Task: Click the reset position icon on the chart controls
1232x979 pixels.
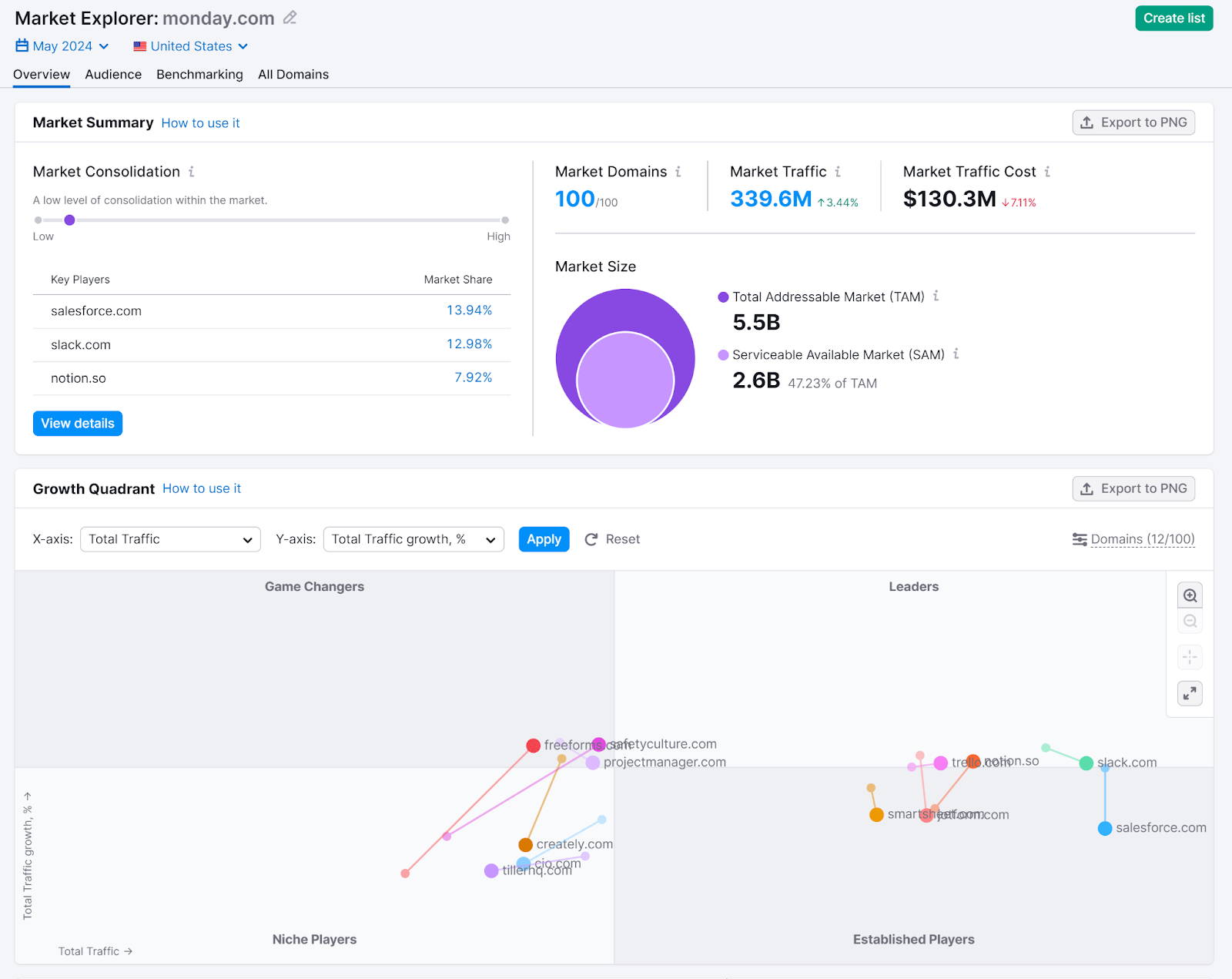Action: (1190, 657)
